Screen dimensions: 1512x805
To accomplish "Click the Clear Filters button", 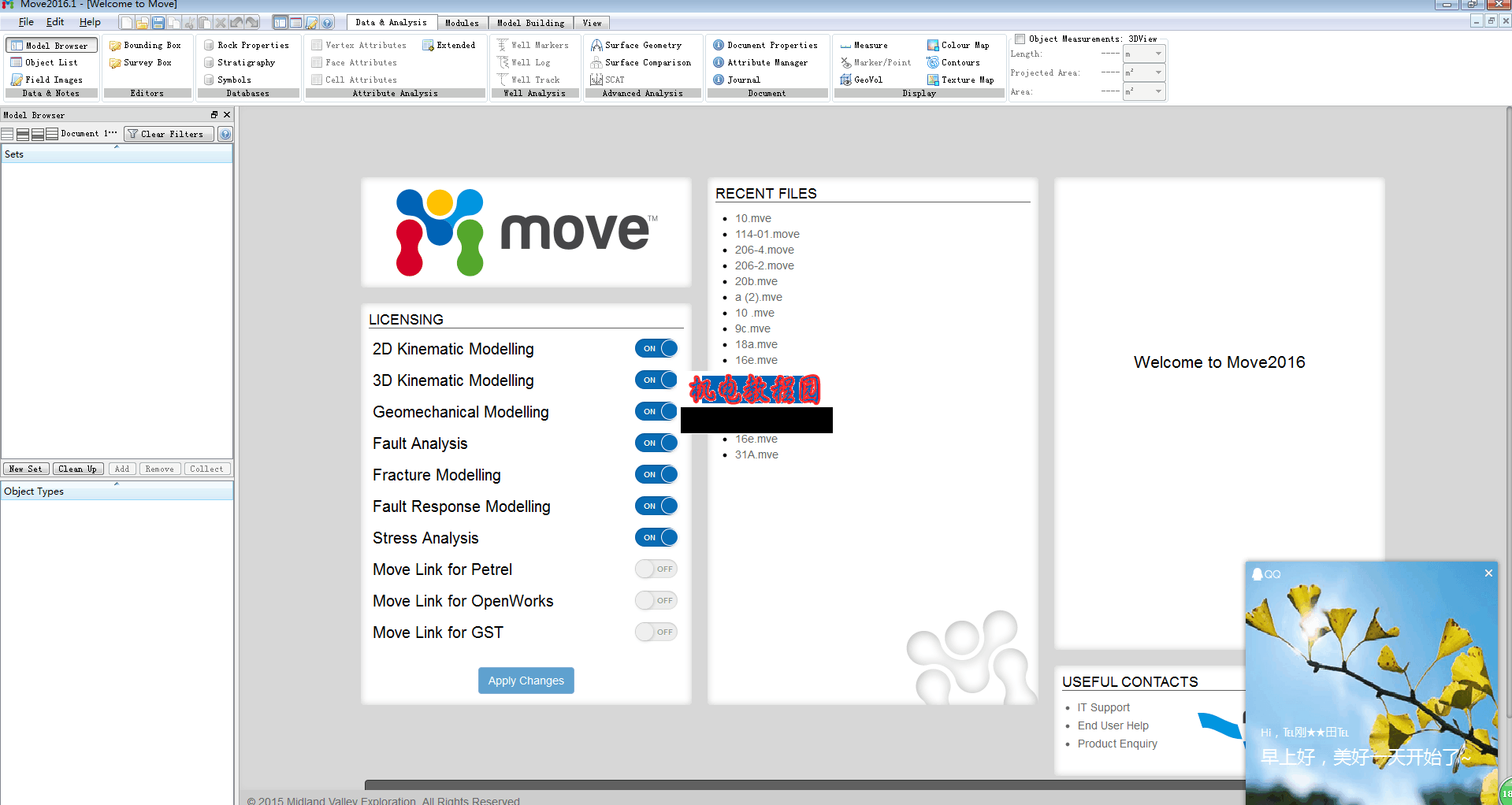I will pyautogui.click(x=169, y=135).
